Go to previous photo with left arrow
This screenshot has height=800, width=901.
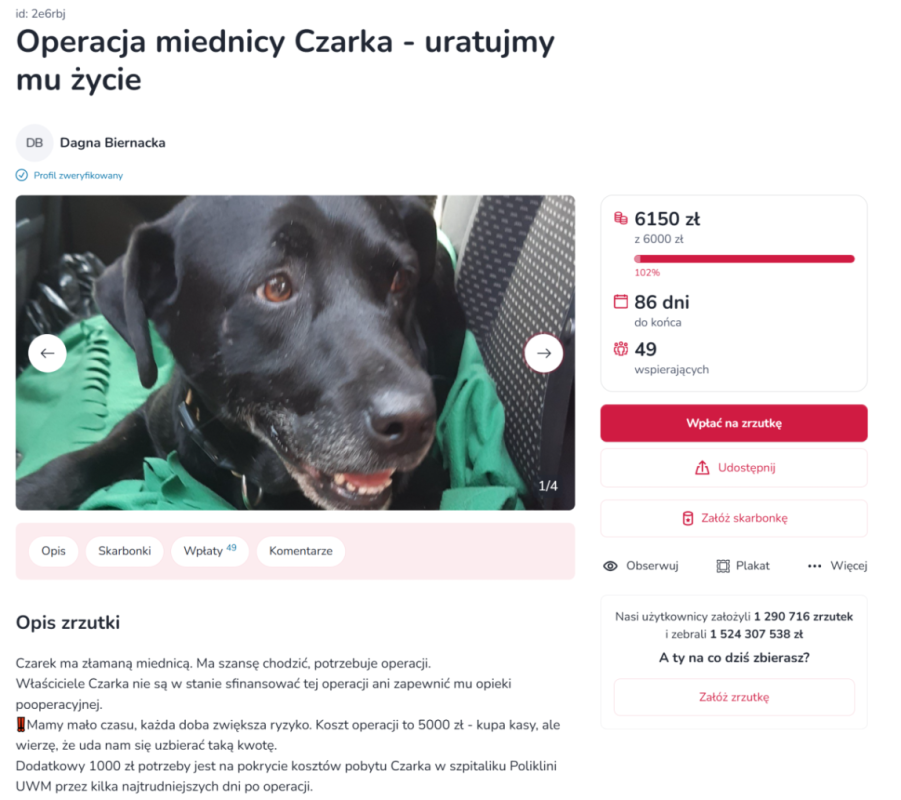(x=47, y=353)
